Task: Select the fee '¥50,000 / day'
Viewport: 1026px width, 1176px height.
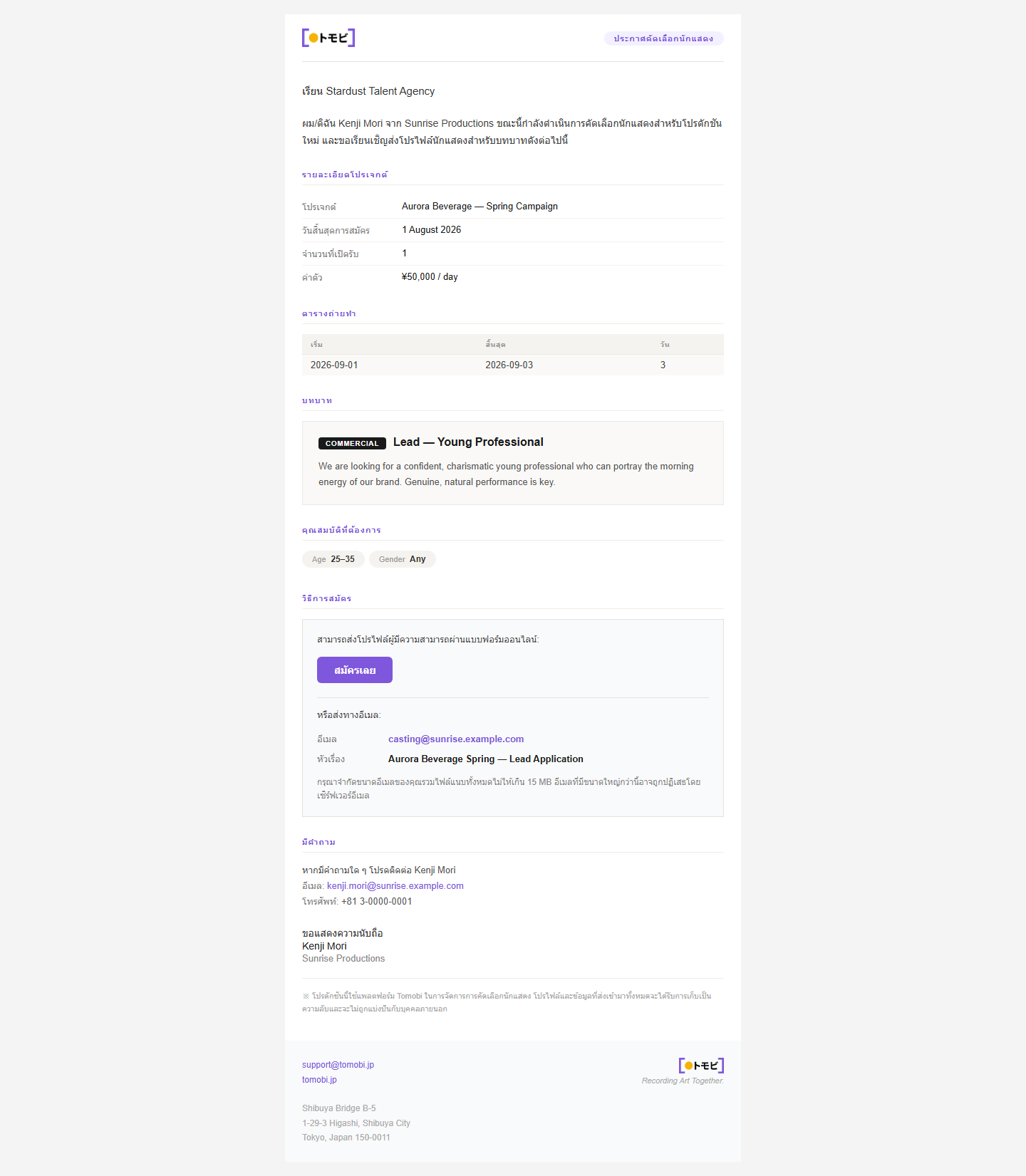Action: point(430,277)
